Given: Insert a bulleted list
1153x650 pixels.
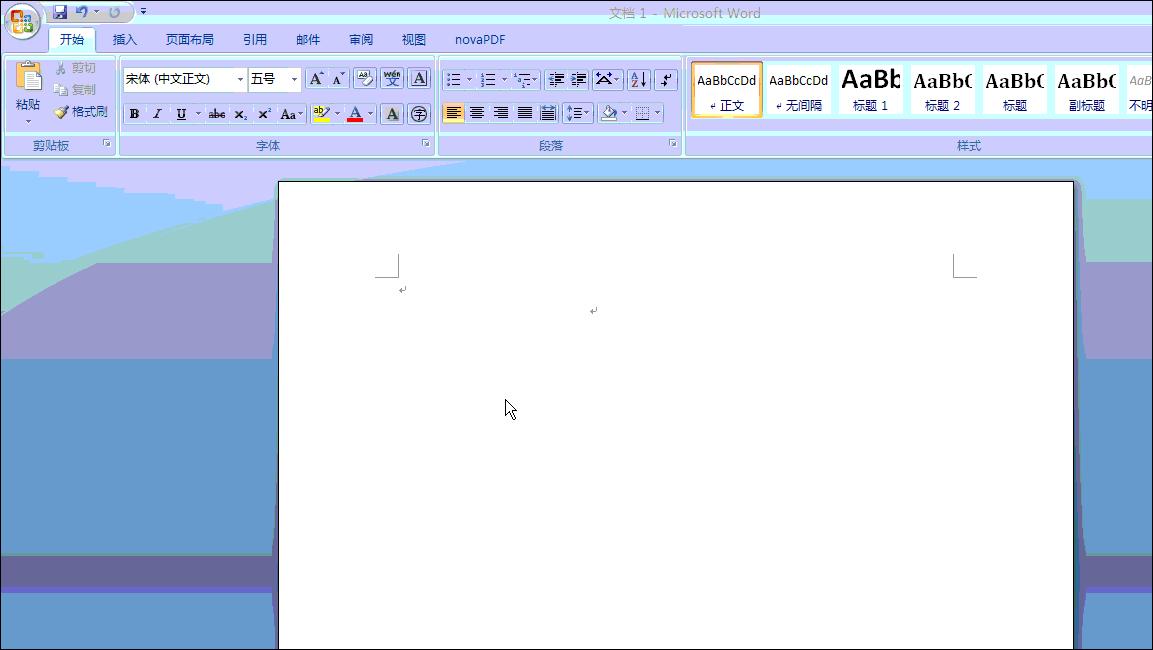Looking at the screenshot, I should tap(454, 80).
